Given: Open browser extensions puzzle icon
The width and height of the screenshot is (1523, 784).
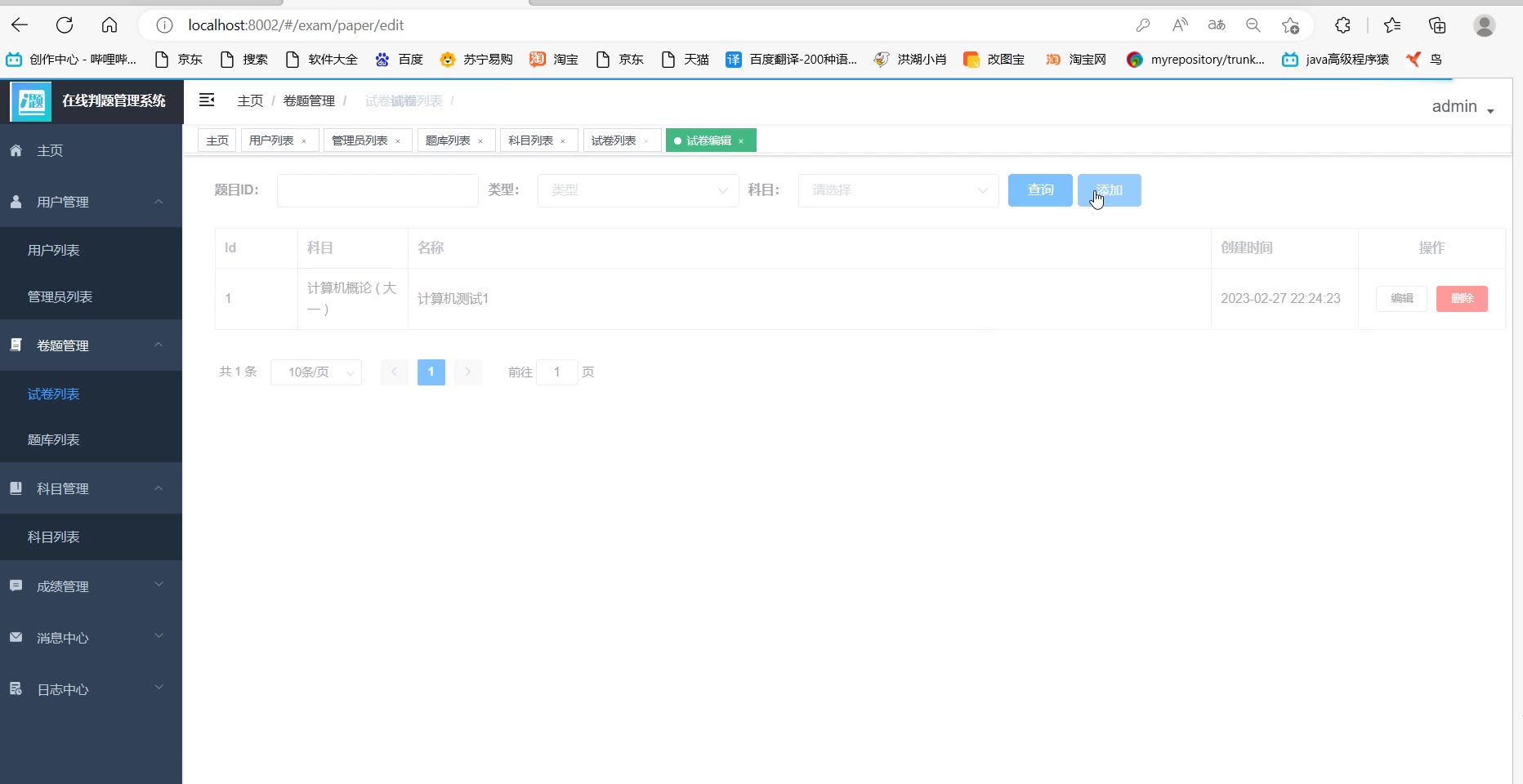Looking at the screenshot, I should tap(1342, 25).
